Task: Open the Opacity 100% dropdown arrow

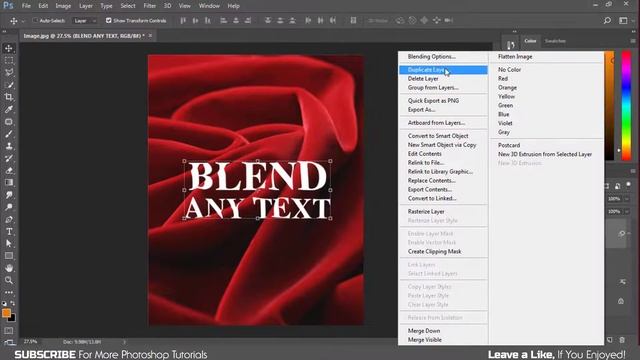Action: [x=627, y=199]
